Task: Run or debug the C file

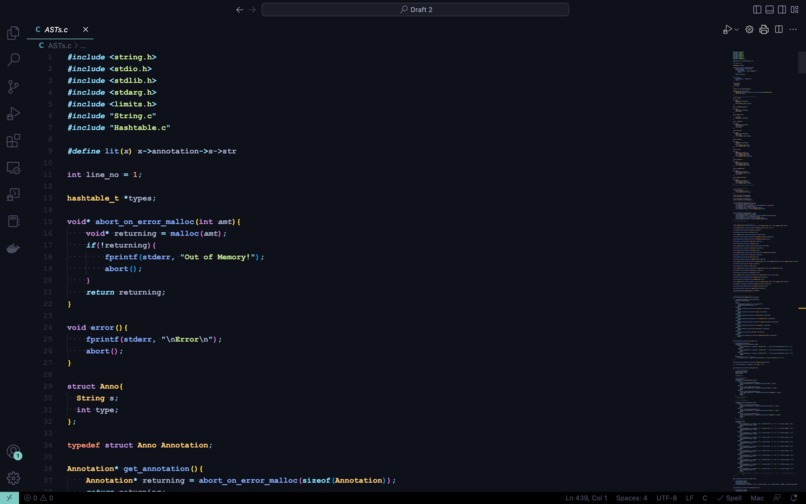Action: [x=727, y=30]
